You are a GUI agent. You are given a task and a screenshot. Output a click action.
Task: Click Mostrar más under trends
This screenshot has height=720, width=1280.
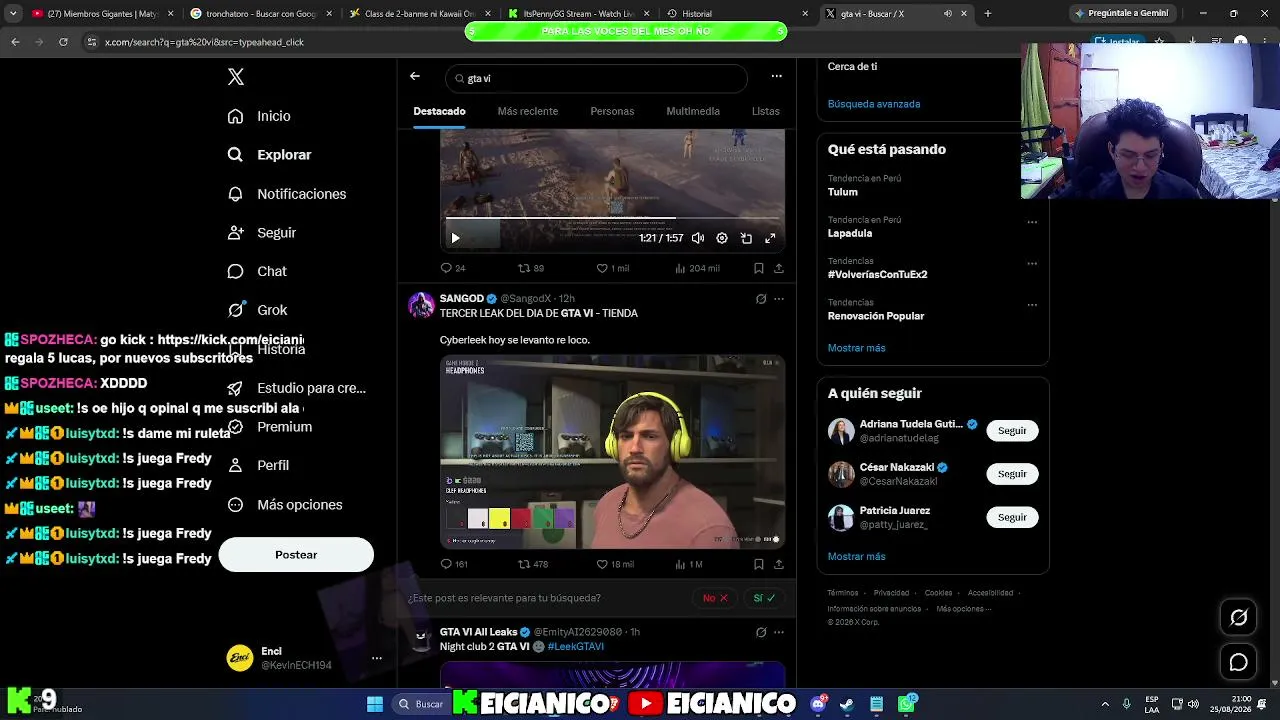[x=856, y=348]
